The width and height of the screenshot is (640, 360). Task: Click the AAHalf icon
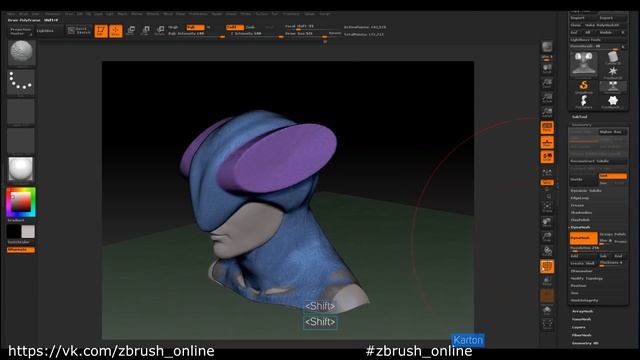547,112
